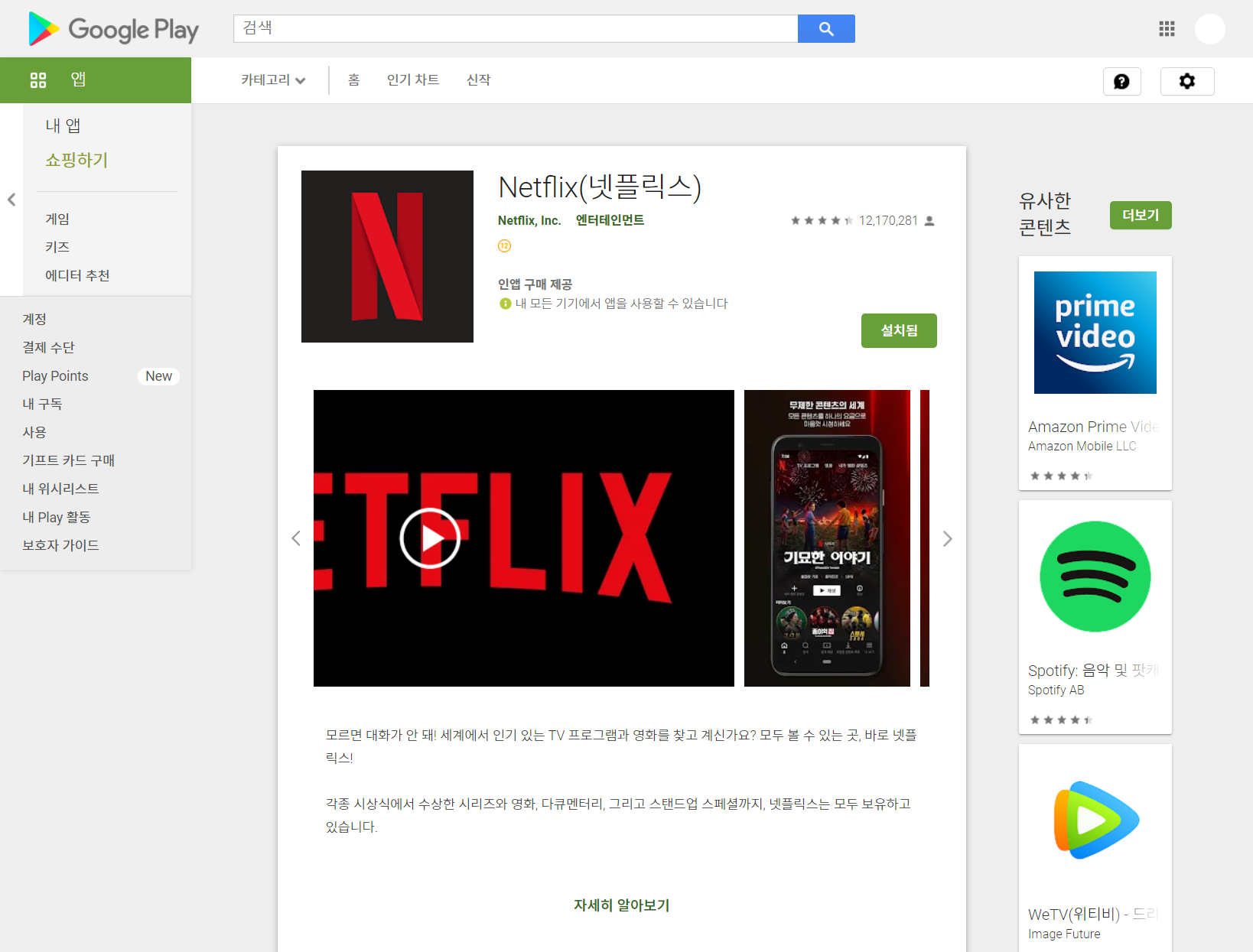The height and width of the screenshot is (952, 1253).
Task: Expand the 카테고리 dropdown
Action: [273, 80]
